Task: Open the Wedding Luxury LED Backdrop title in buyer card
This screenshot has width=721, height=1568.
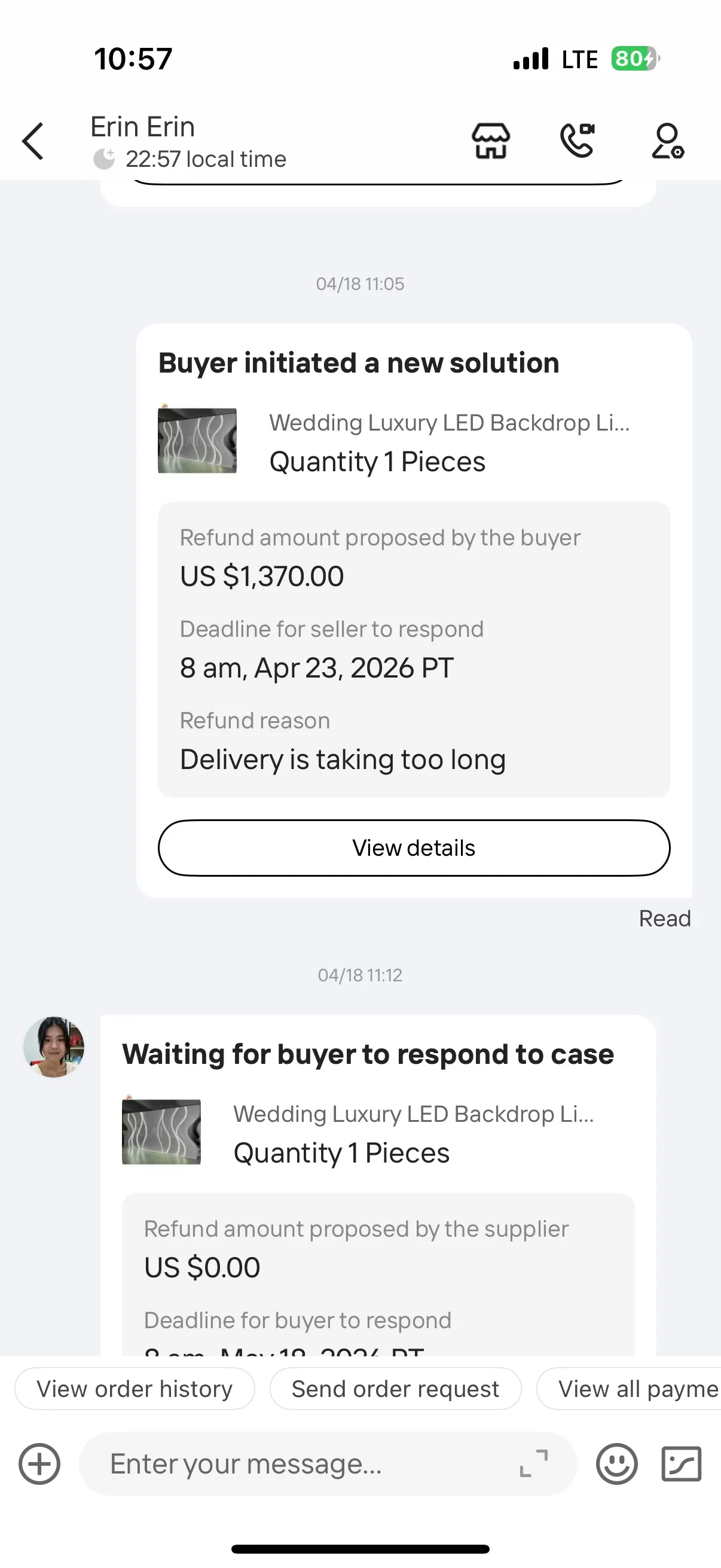Action: pyautogui.click(x=450, y=422)
